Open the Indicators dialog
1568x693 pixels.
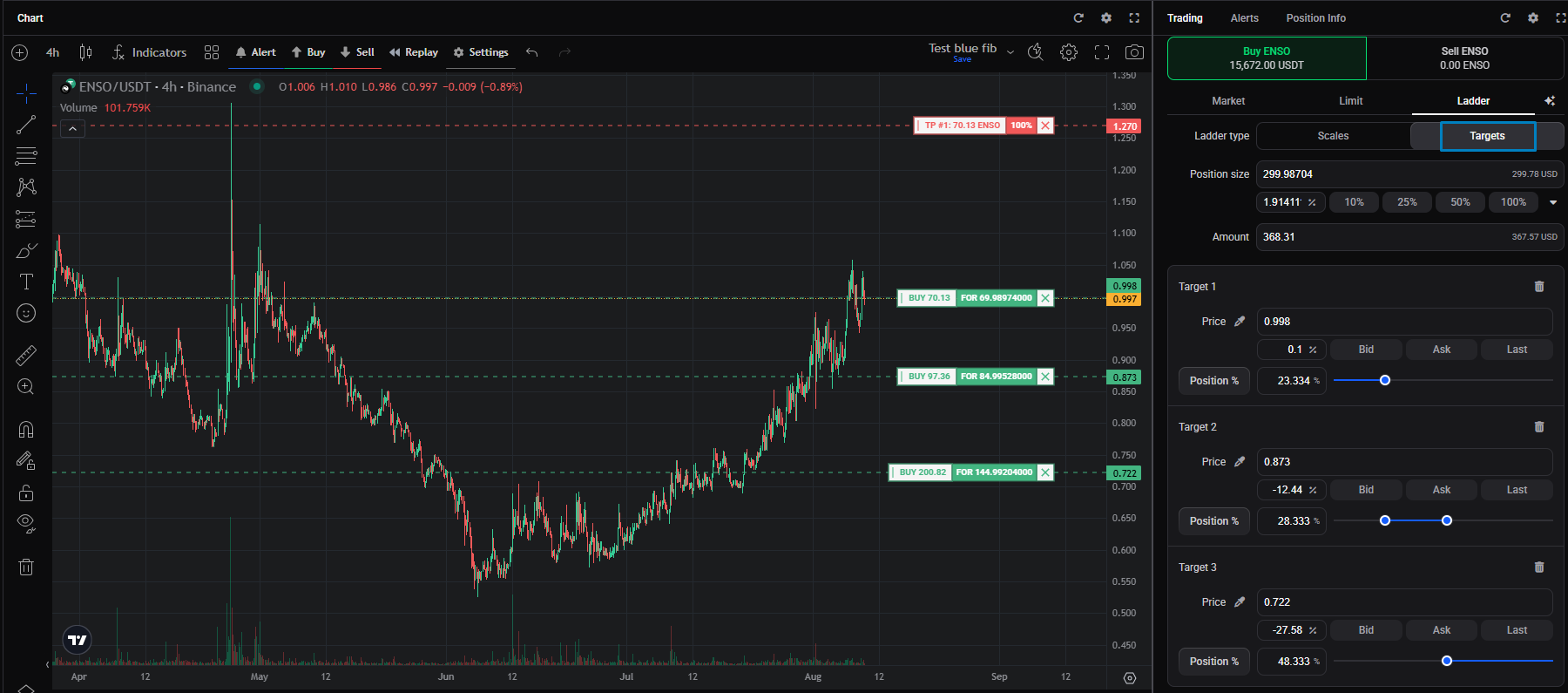(149, 52)
